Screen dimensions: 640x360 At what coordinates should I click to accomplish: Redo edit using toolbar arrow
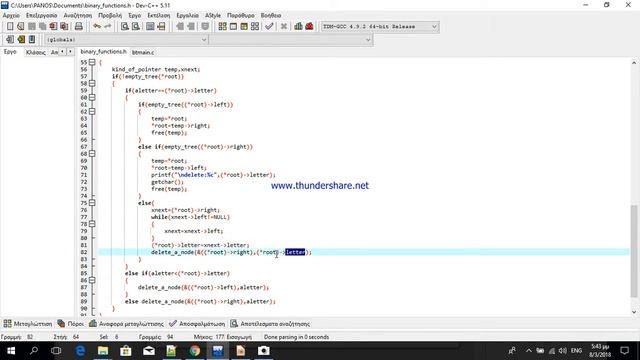[x=108, y=27]
